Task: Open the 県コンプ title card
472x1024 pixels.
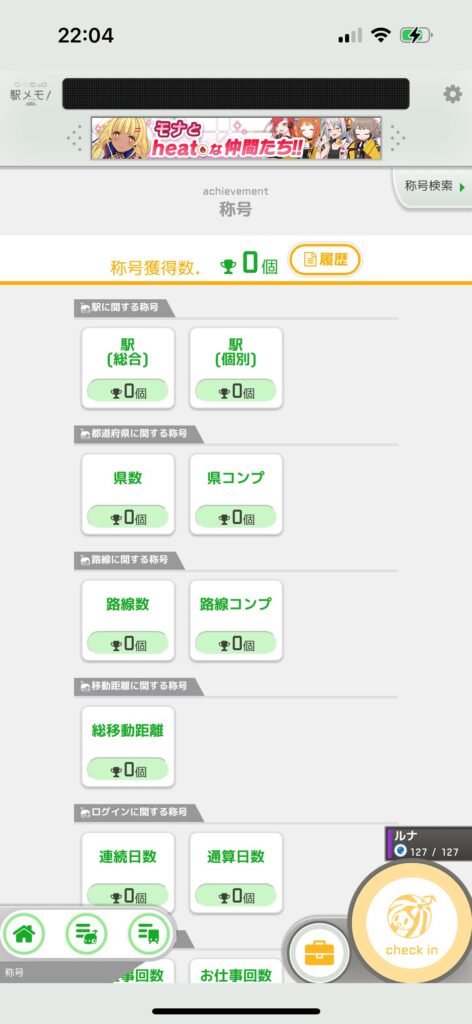Action: [x=236, y=494]
